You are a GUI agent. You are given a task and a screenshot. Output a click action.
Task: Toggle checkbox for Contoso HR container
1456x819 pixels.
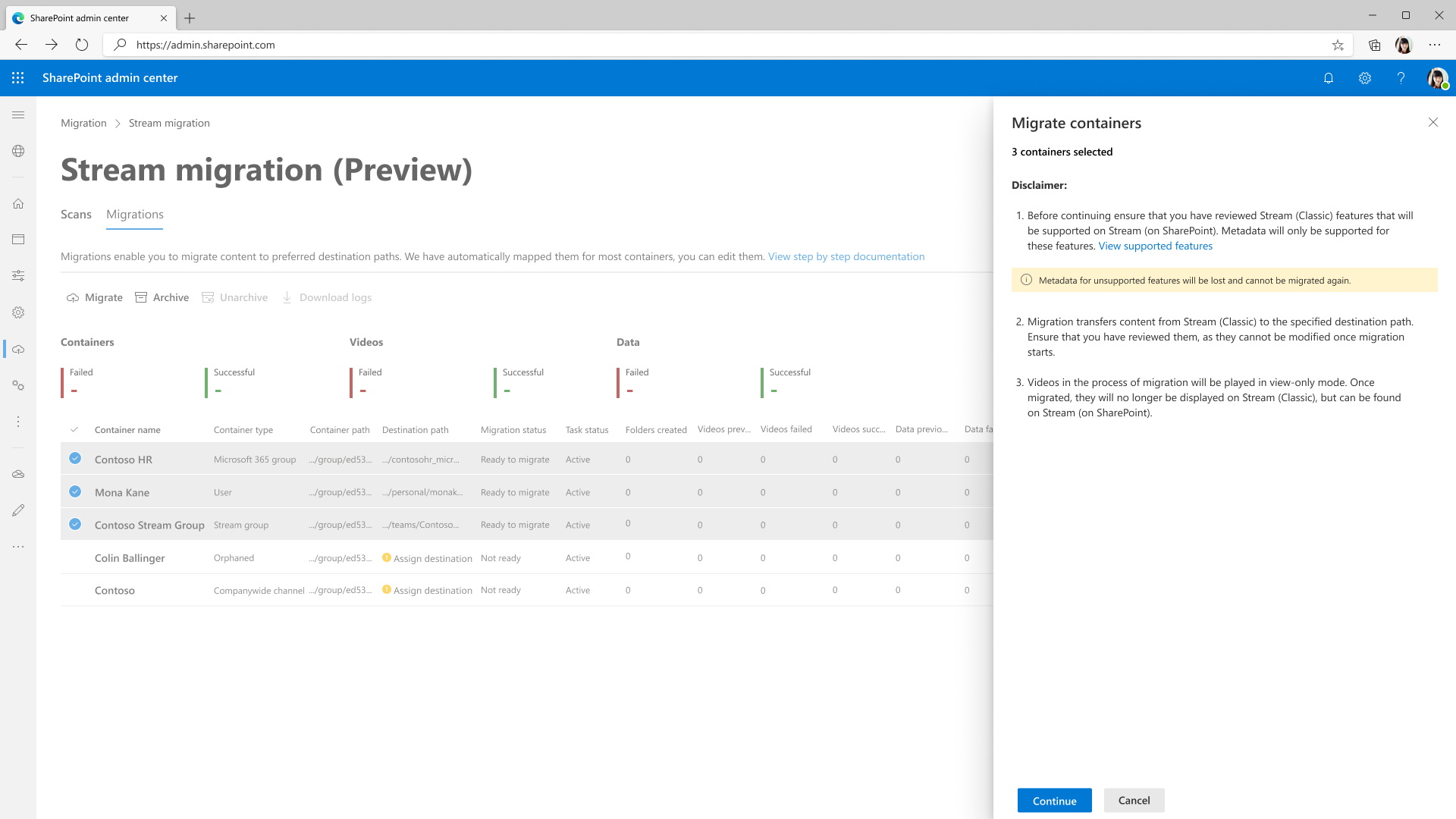(75, 458)
